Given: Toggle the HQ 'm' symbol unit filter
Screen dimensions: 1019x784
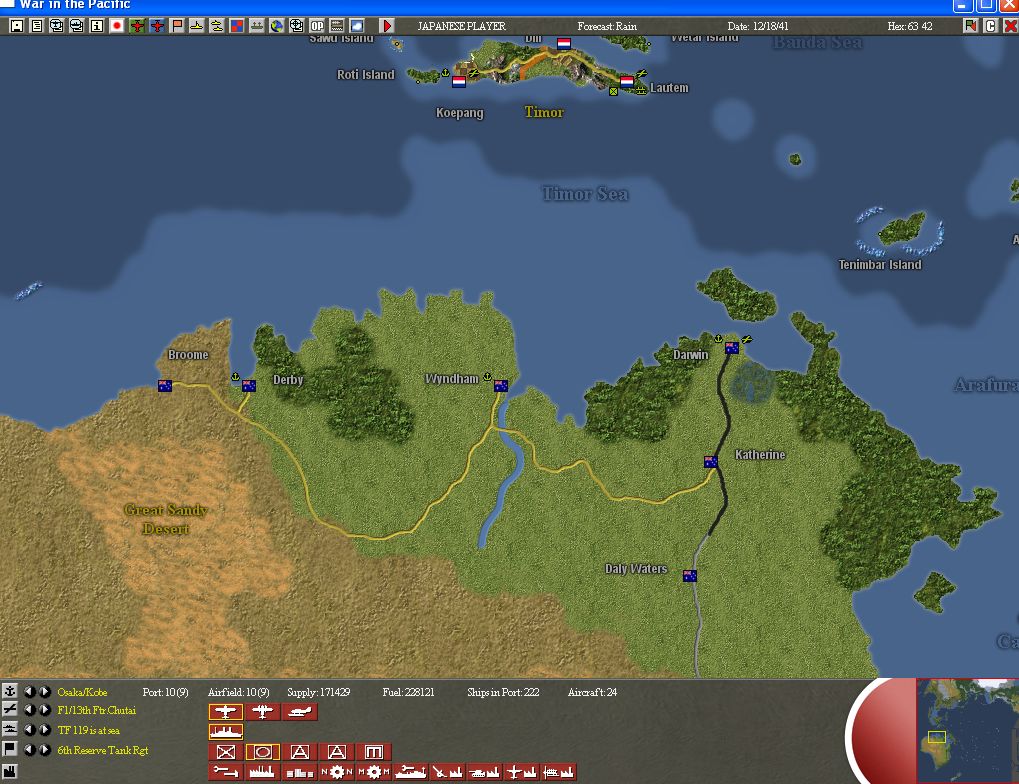Looking at the screenshot, I should point(374,752).
